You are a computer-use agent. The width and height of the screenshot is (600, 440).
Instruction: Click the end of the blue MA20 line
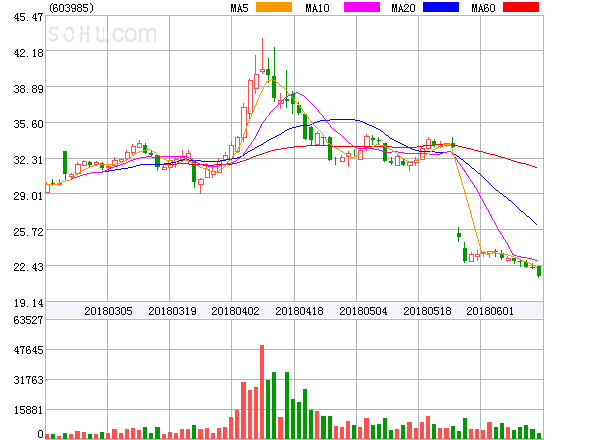point(536,225)
